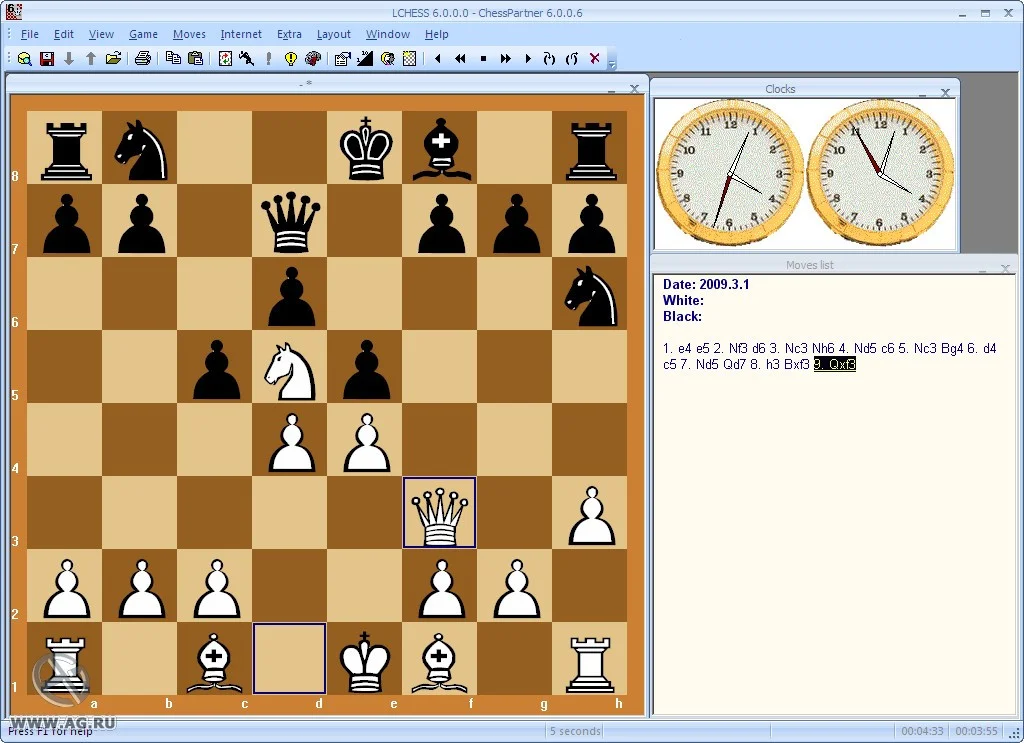This screenshot has width=1024, height=743.
Task: Click the redo curved arrow icon
Action: click(549, 59)
